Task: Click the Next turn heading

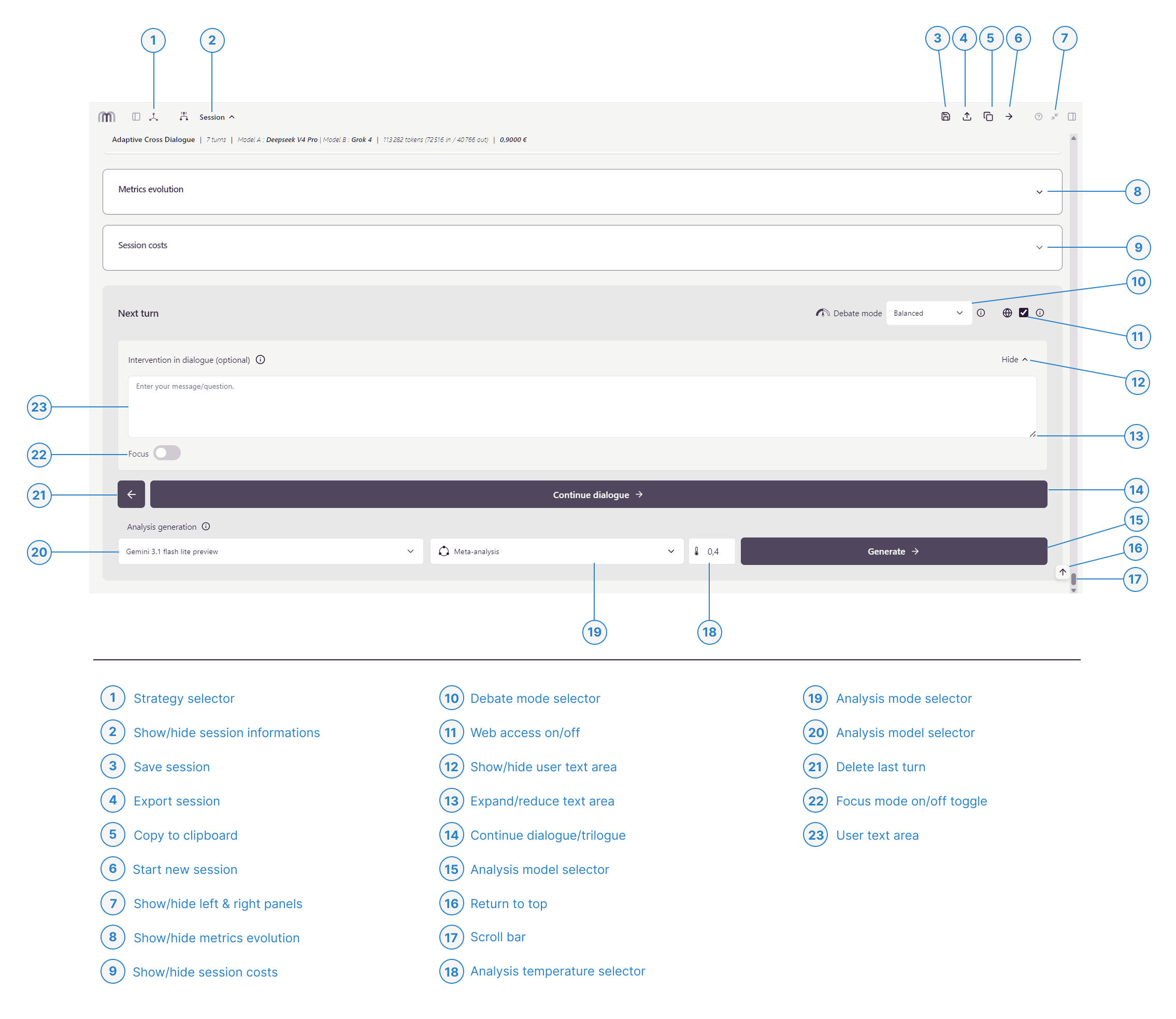Action: click(138, 314)
